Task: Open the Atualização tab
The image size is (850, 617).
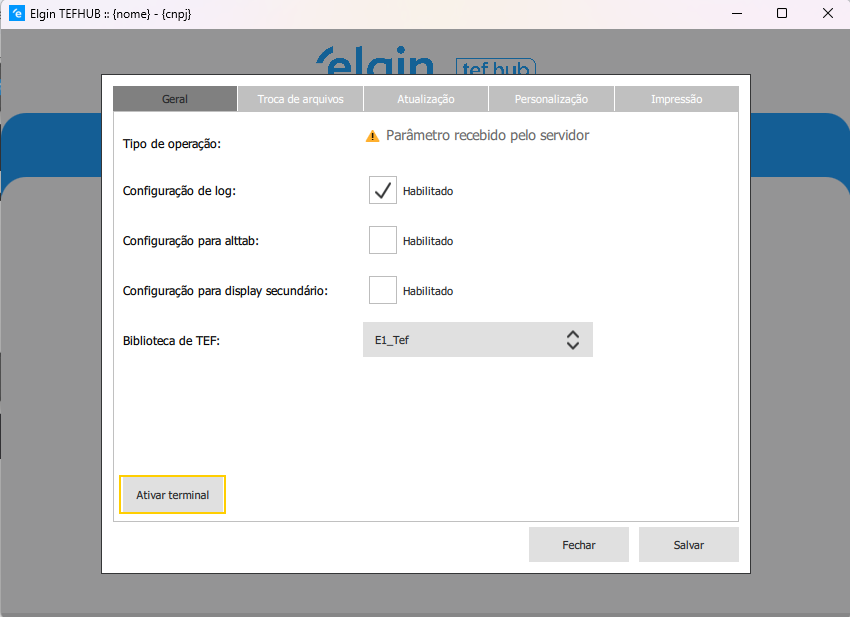Action: 426,99
